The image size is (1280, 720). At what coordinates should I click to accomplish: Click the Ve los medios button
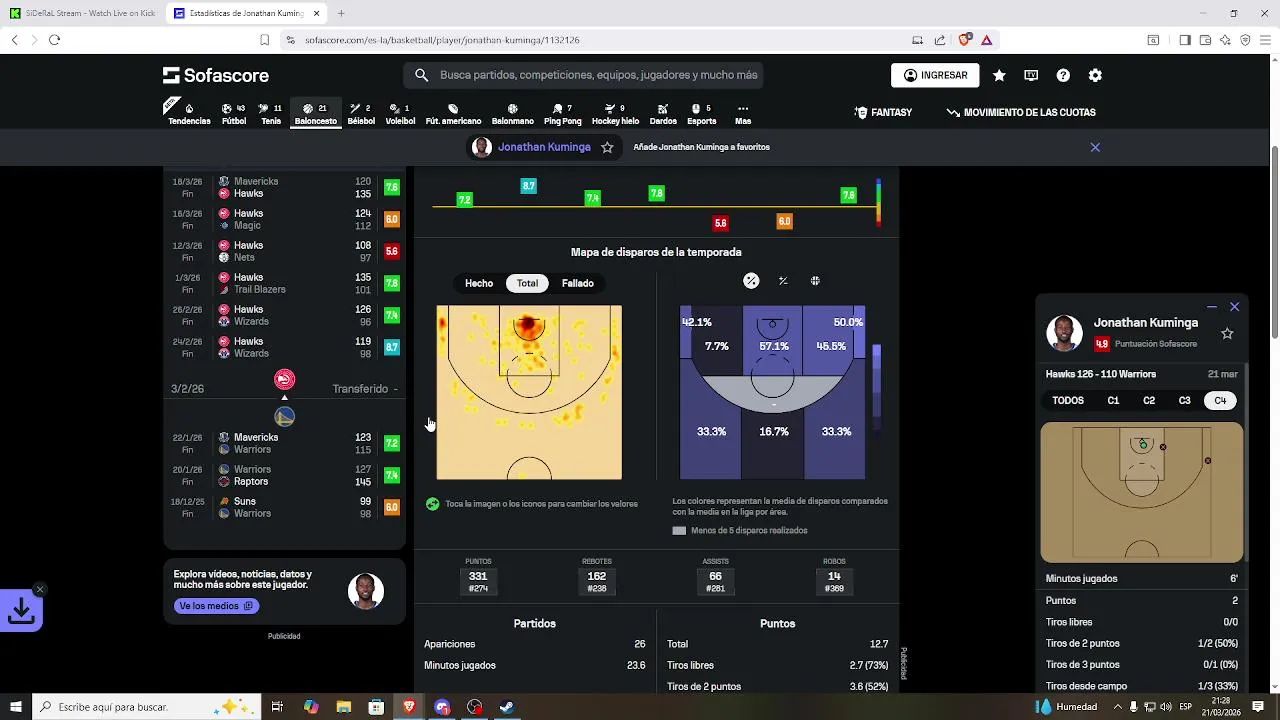point(217,606)
